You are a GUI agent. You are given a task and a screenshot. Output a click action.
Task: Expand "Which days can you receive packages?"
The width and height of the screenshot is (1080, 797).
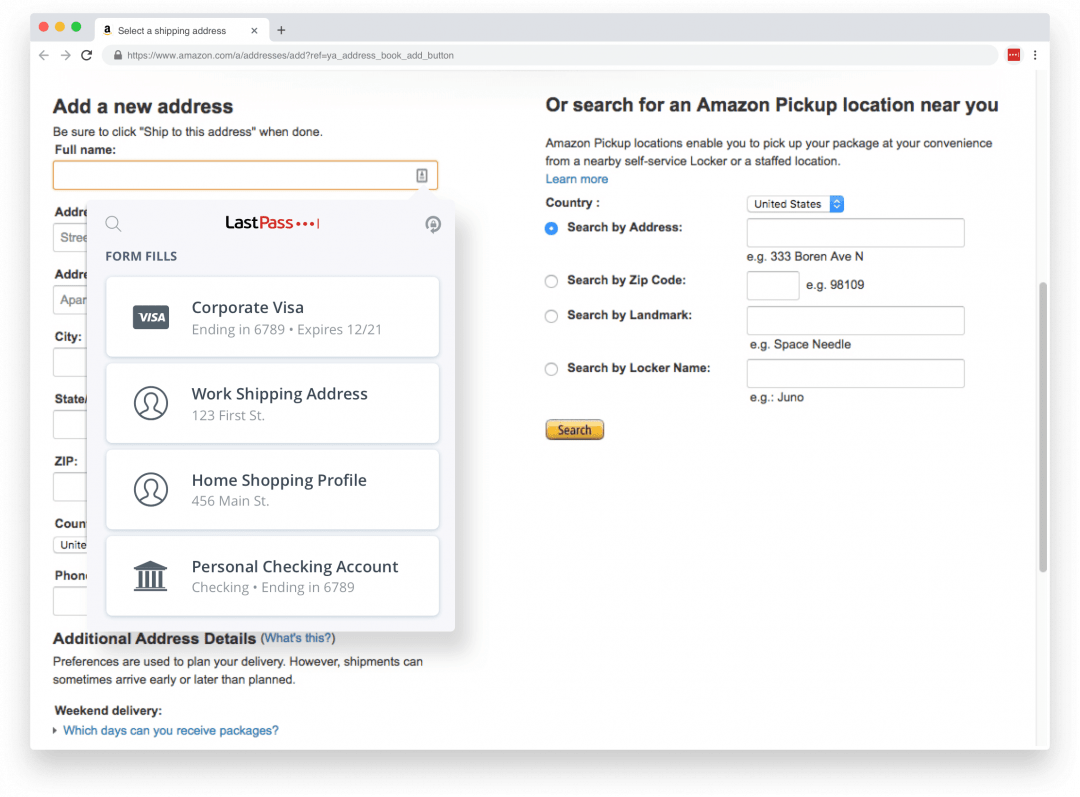(x=170, y=731)
